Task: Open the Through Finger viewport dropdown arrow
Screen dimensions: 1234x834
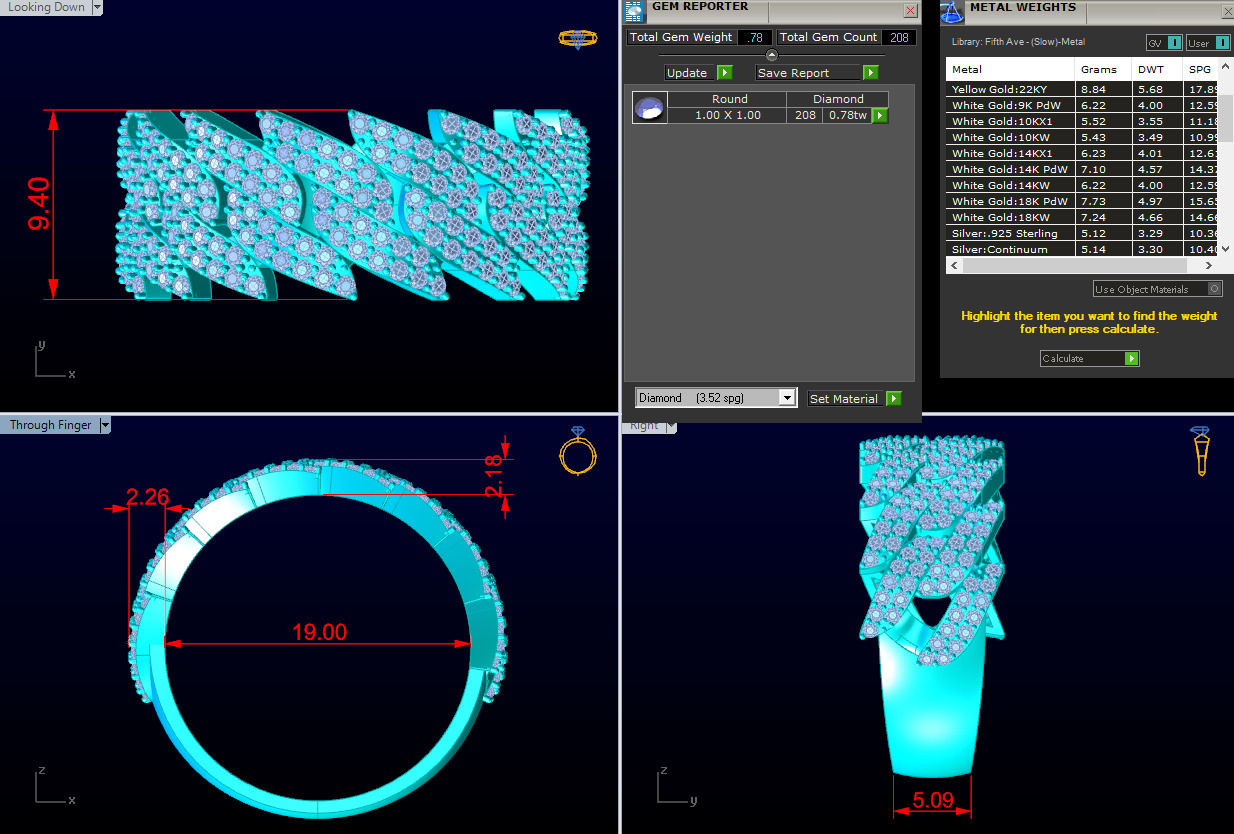Action: click(x=104, y=425)
